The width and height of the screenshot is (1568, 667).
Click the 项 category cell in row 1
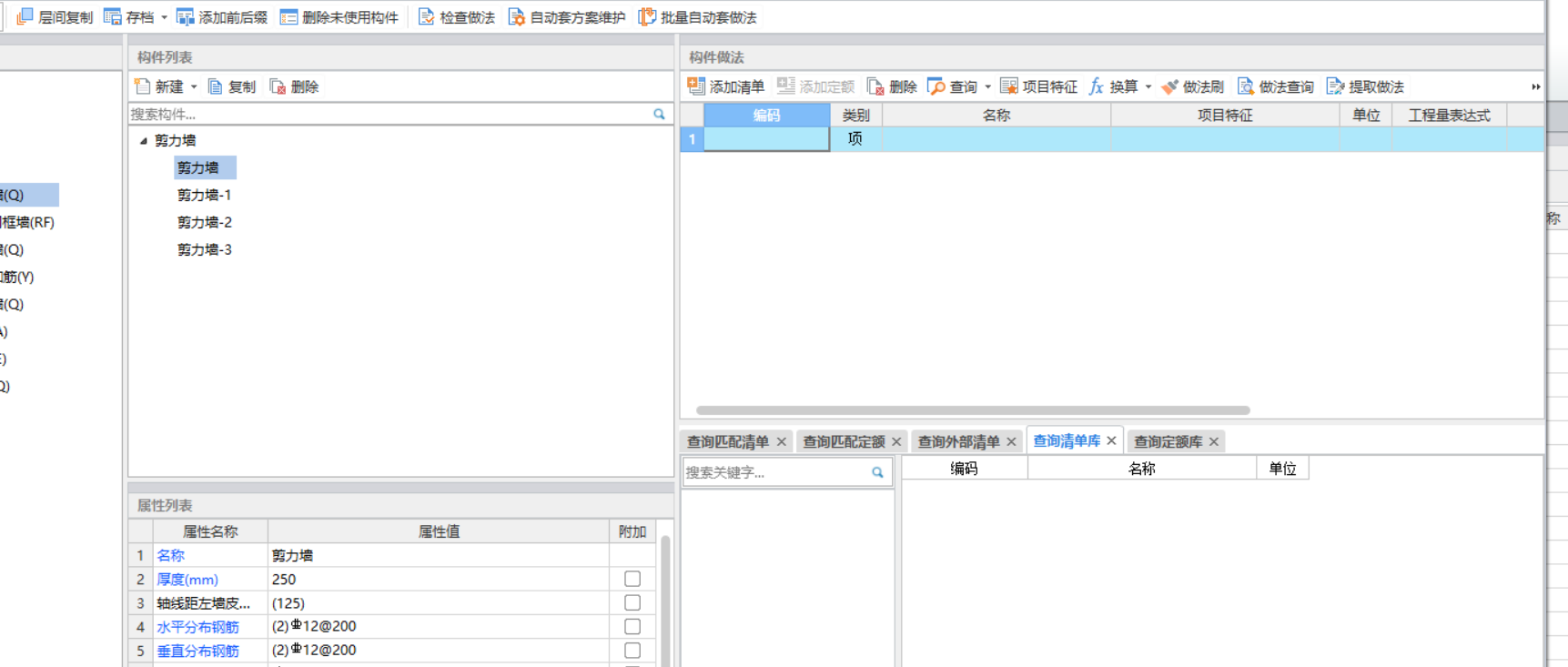[855, 139]
